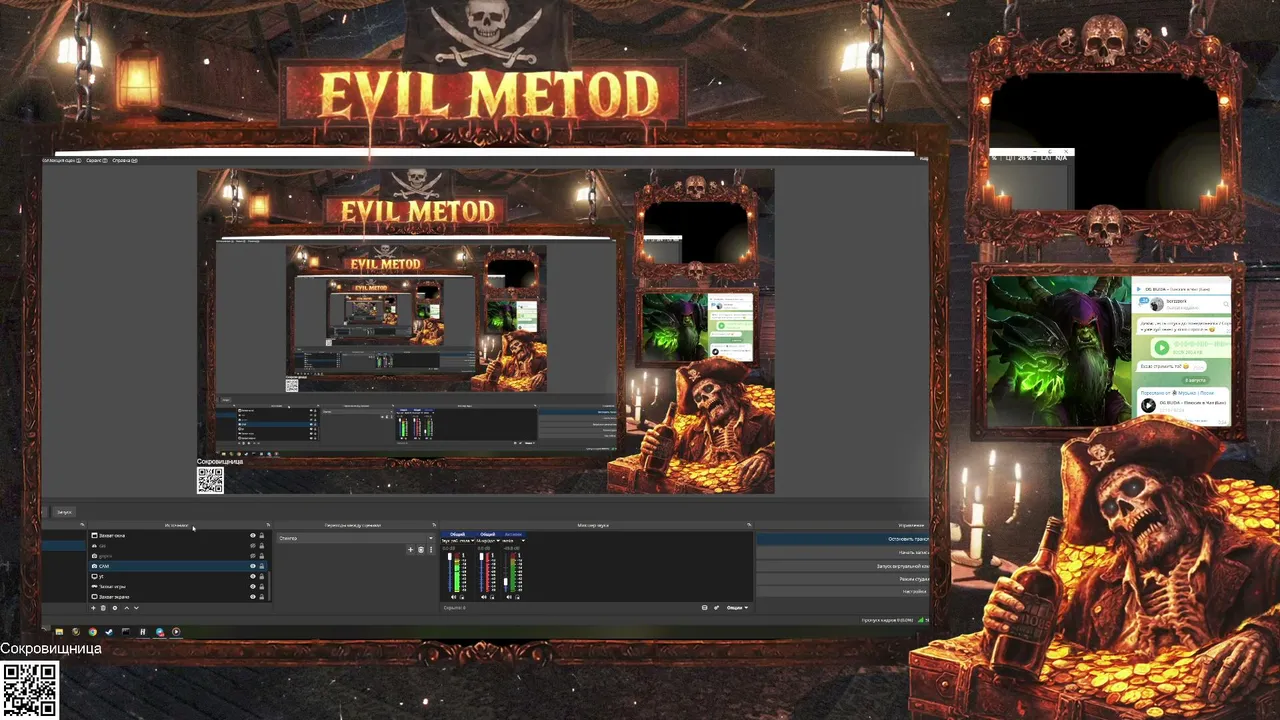The height and width of the screenshot is (720, 1280).
Task: Open the Опции dropdown in the audio mixer
Action: click(737, 608)
